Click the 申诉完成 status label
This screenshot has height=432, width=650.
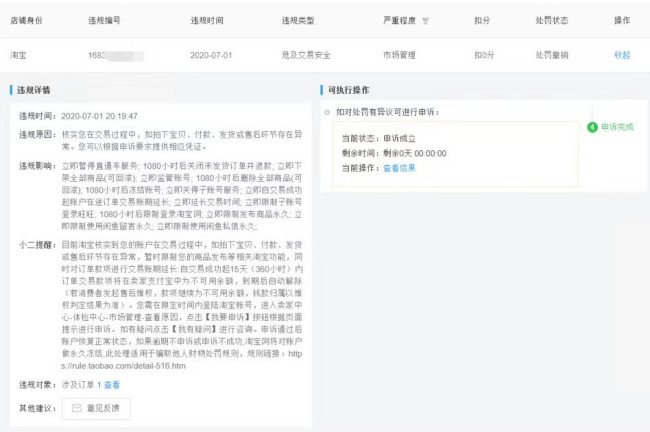617,127
